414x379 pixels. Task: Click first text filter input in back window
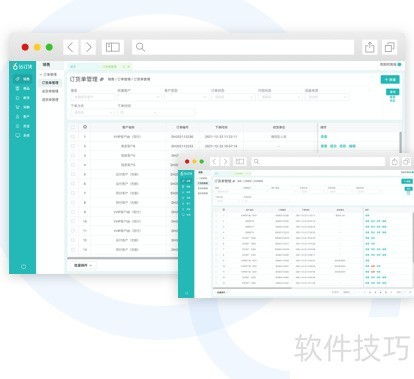coord(93,97)
